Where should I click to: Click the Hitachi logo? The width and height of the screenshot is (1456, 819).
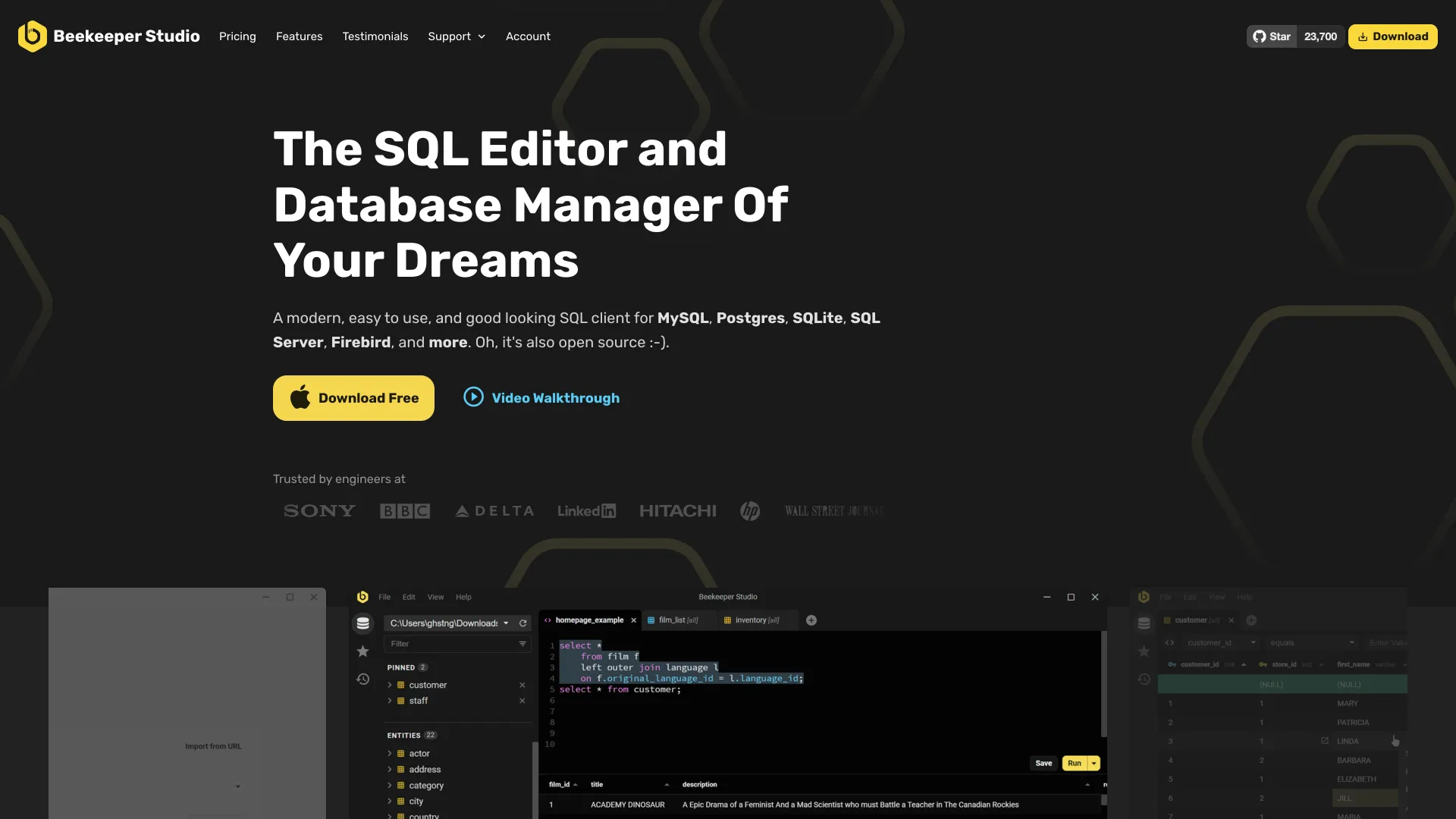point(678,511)
